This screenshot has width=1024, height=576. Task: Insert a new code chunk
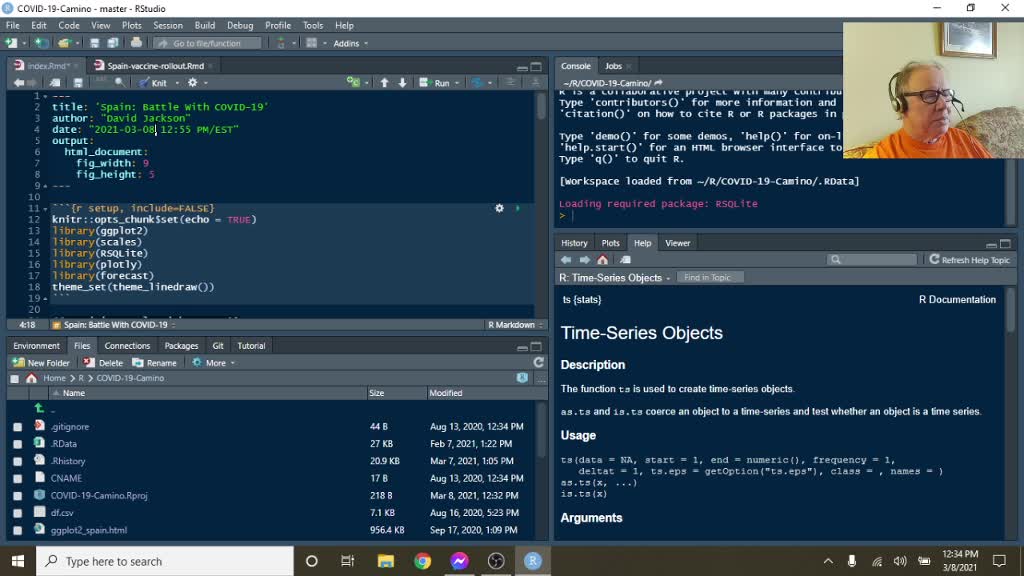pos(353,82)
